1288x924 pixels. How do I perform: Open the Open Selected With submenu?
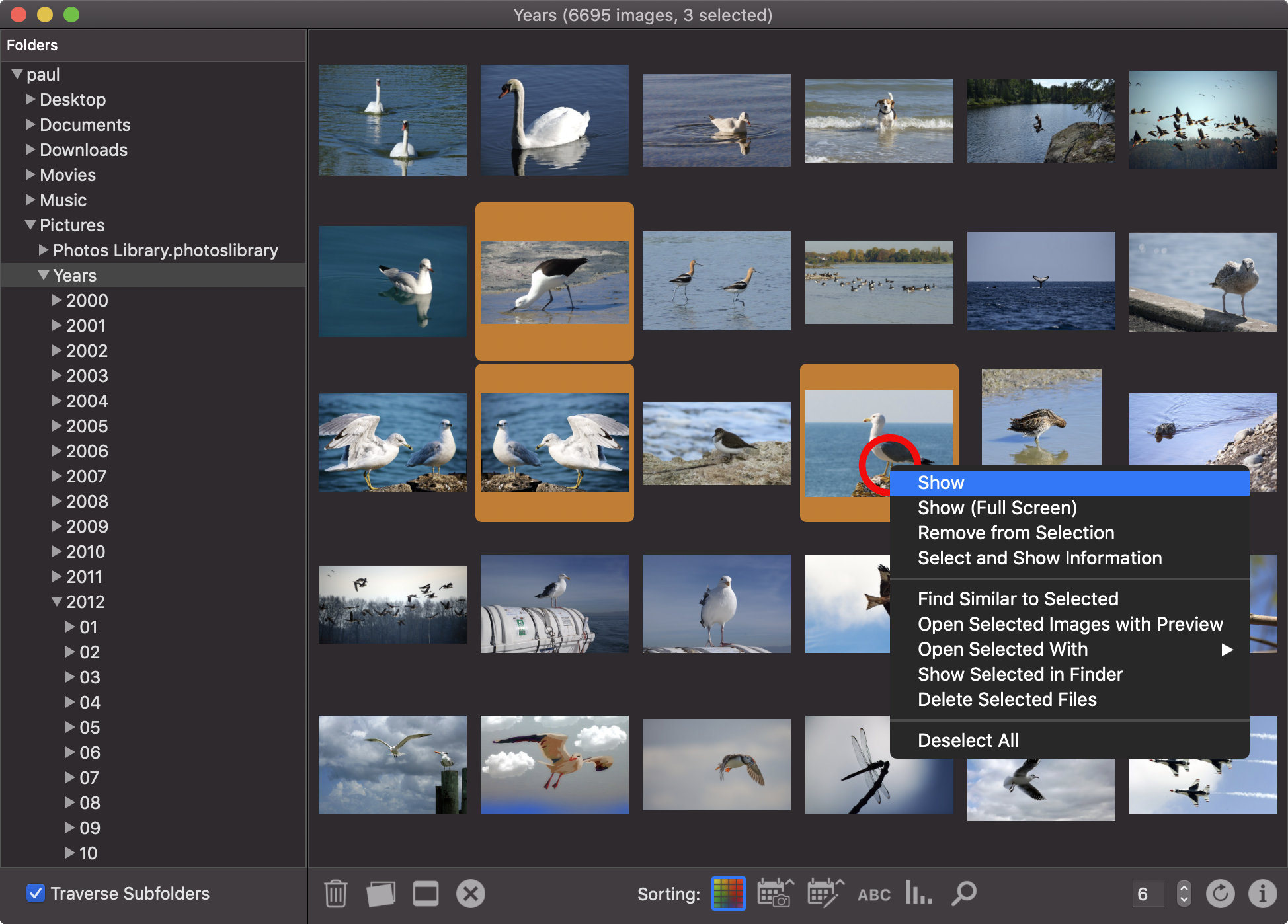pos(1069,649)
